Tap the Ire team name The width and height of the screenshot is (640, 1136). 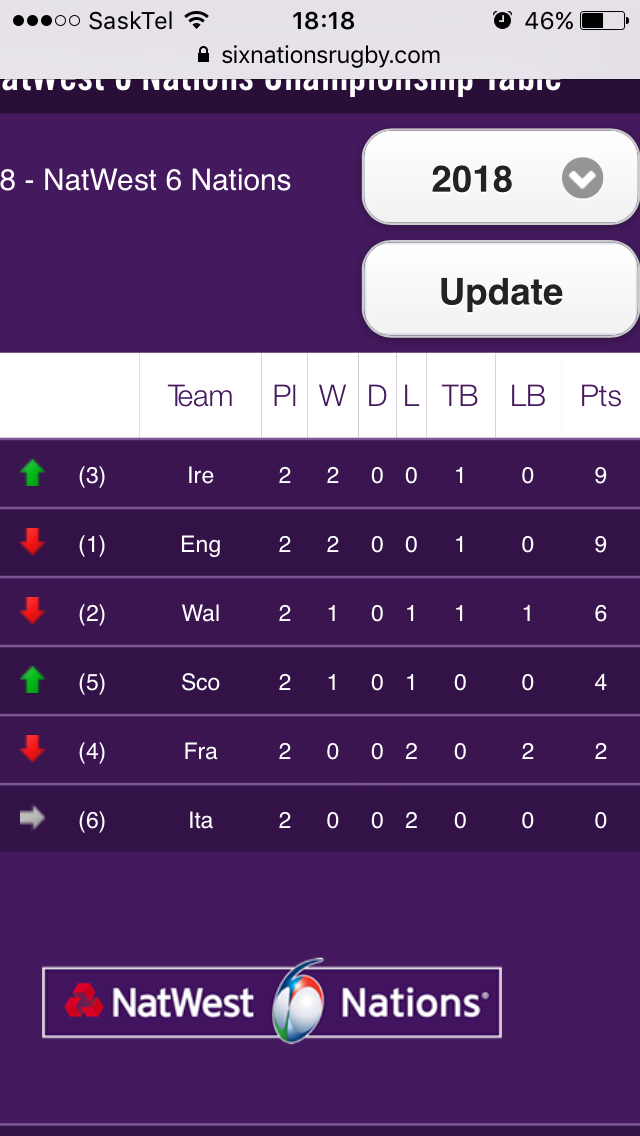point(200,475)
